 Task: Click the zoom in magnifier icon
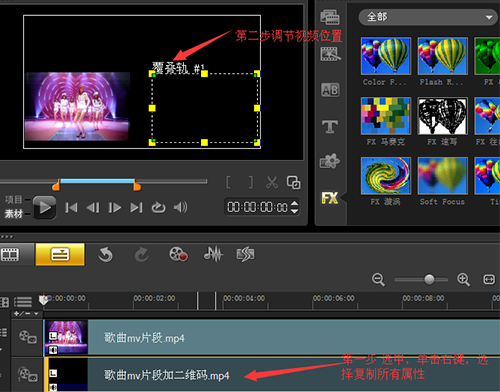[x=464, y=279]
